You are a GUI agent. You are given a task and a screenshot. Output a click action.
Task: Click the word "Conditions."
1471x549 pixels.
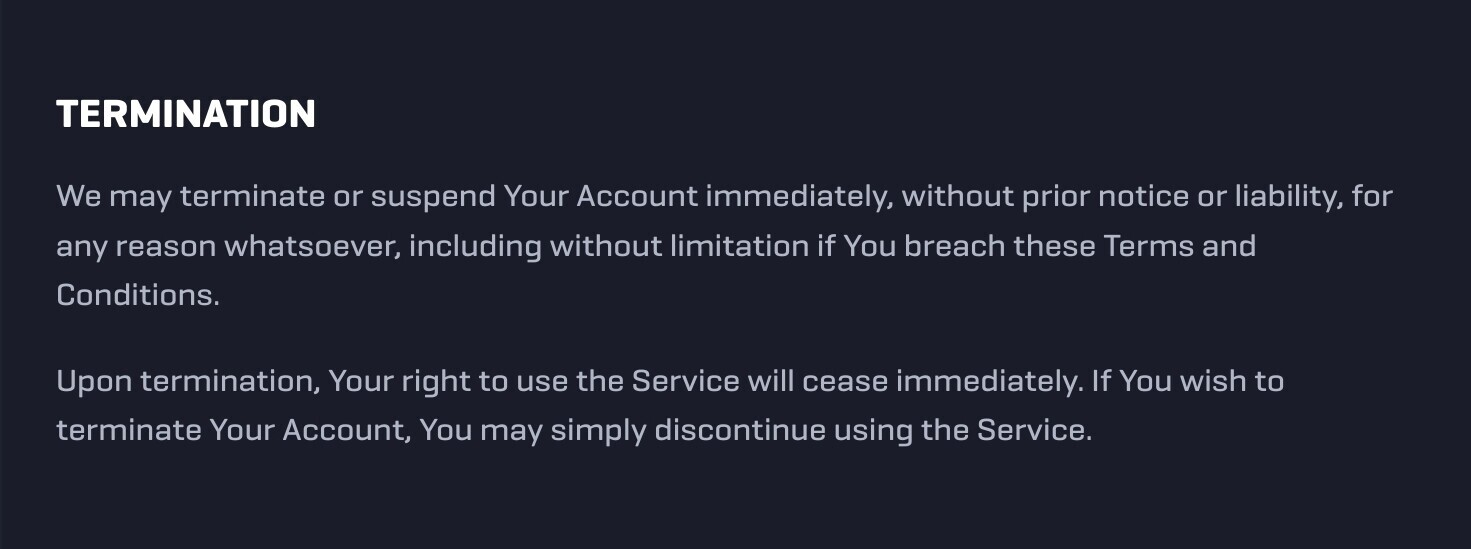138,295
